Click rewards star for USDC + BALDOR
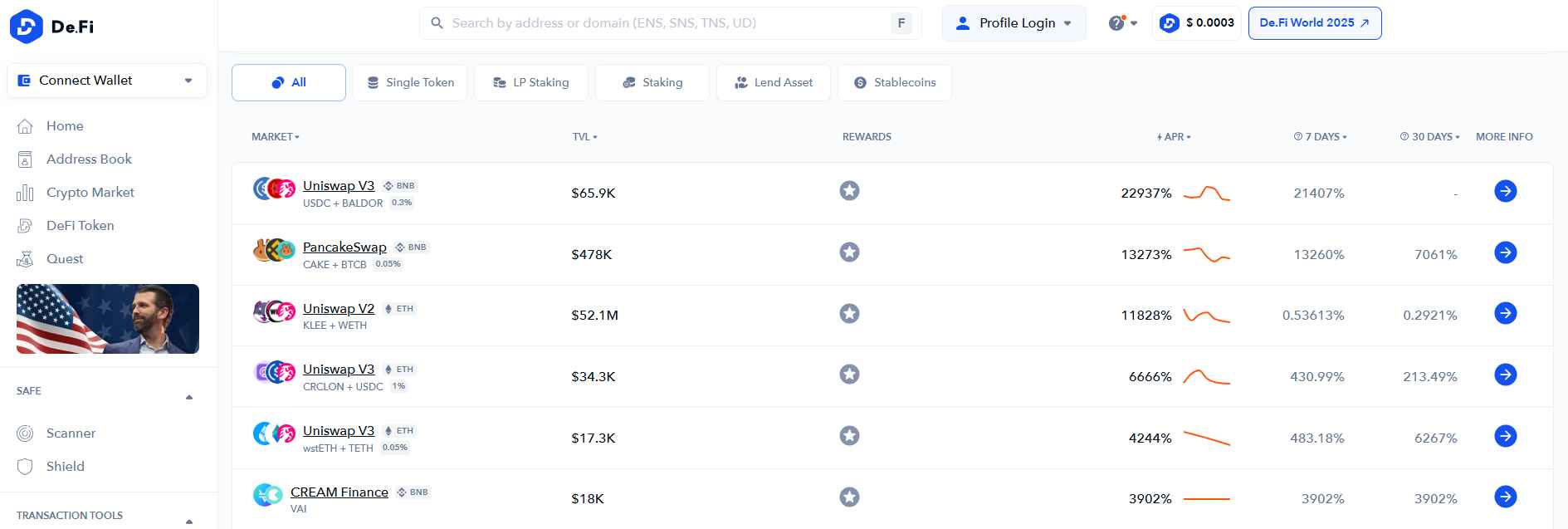Viewport: 1568px width, 529px height. [x=849, y=191]
